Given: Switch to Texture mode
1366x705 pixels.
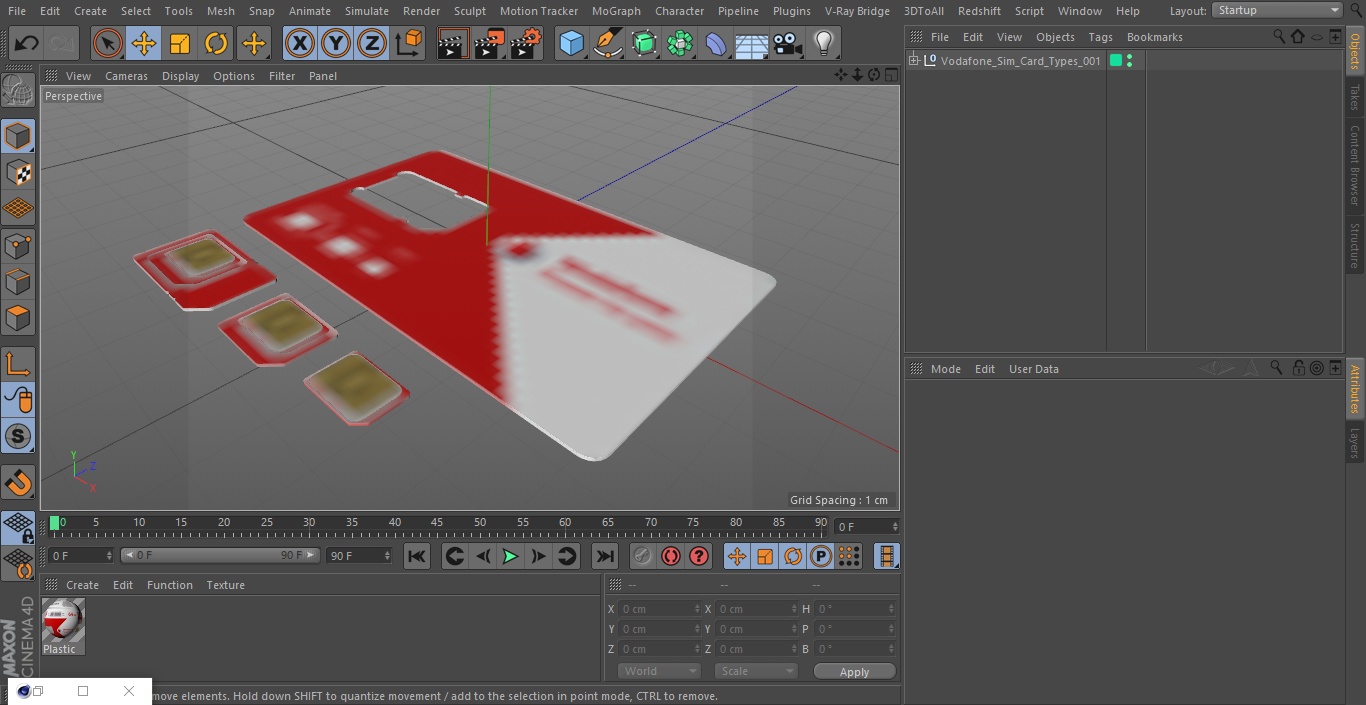Looking at the screenshot, I should [x=18, y=172].
